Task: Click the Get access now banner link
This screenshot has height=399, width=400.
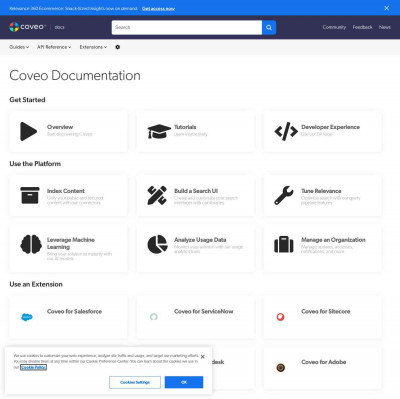Action: [158, 8]
